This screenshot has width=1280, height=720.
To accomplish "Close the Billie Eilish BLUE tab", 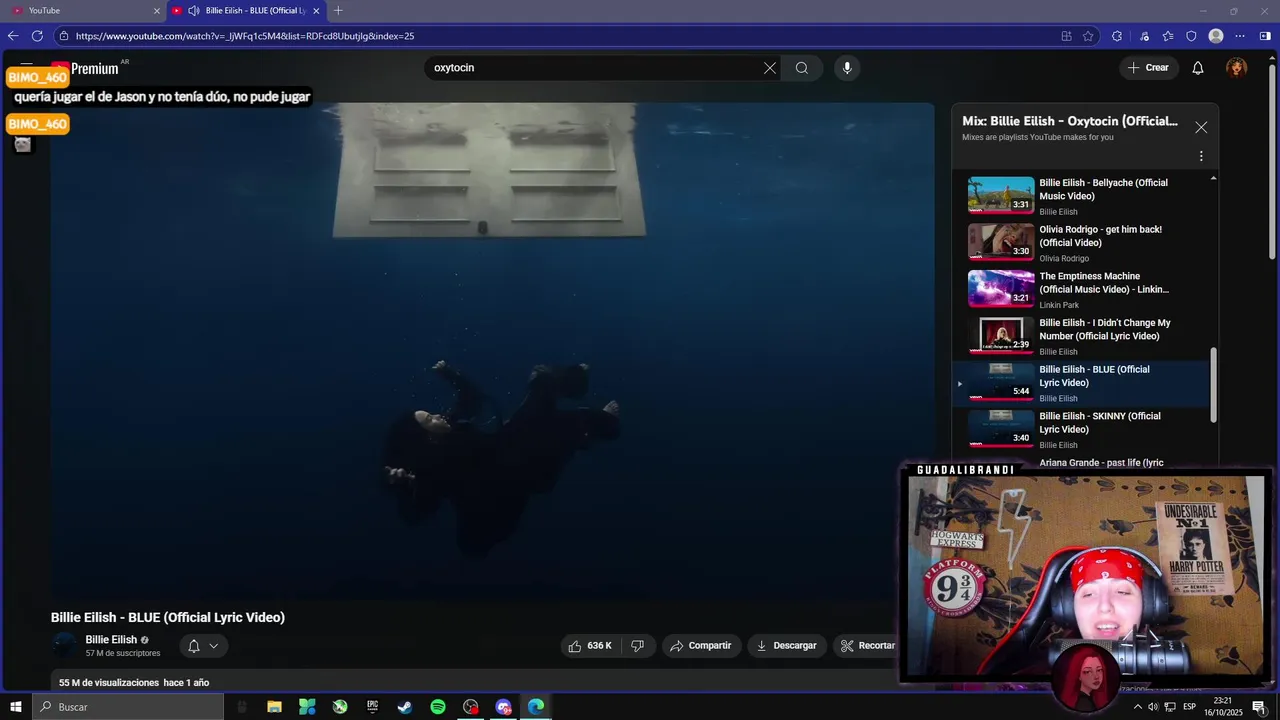I will [x=316, y=11].
